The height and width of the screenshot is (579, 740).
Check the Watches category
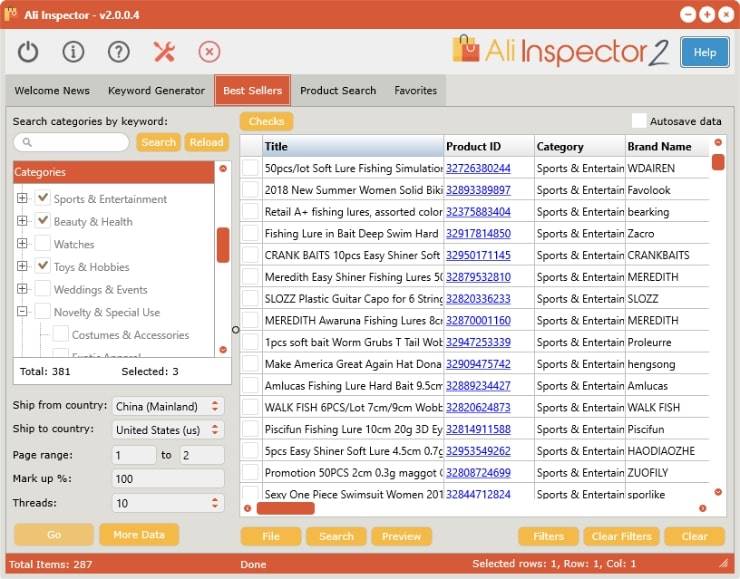click(x=43, y=243)
